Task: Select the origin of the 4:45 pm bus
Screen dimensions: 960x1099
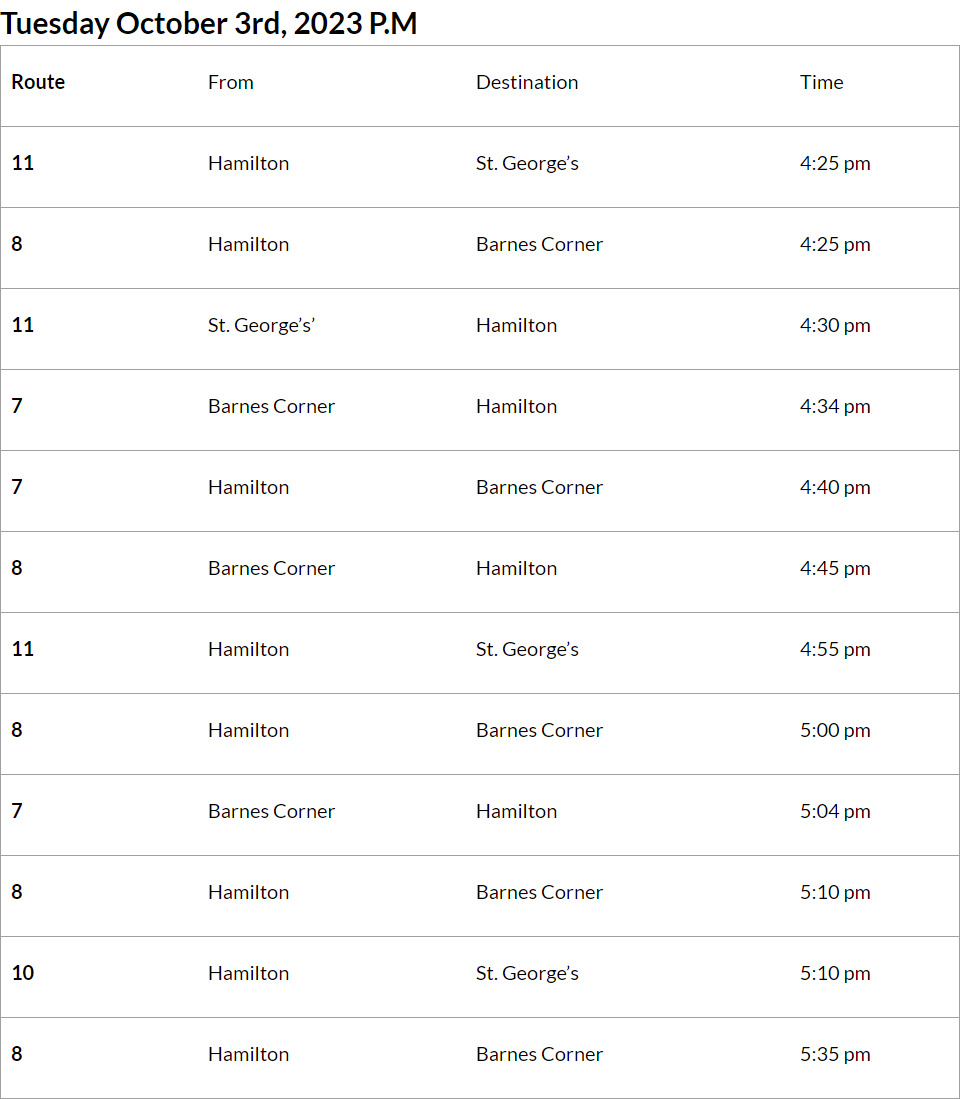Action: coord(271,569)
